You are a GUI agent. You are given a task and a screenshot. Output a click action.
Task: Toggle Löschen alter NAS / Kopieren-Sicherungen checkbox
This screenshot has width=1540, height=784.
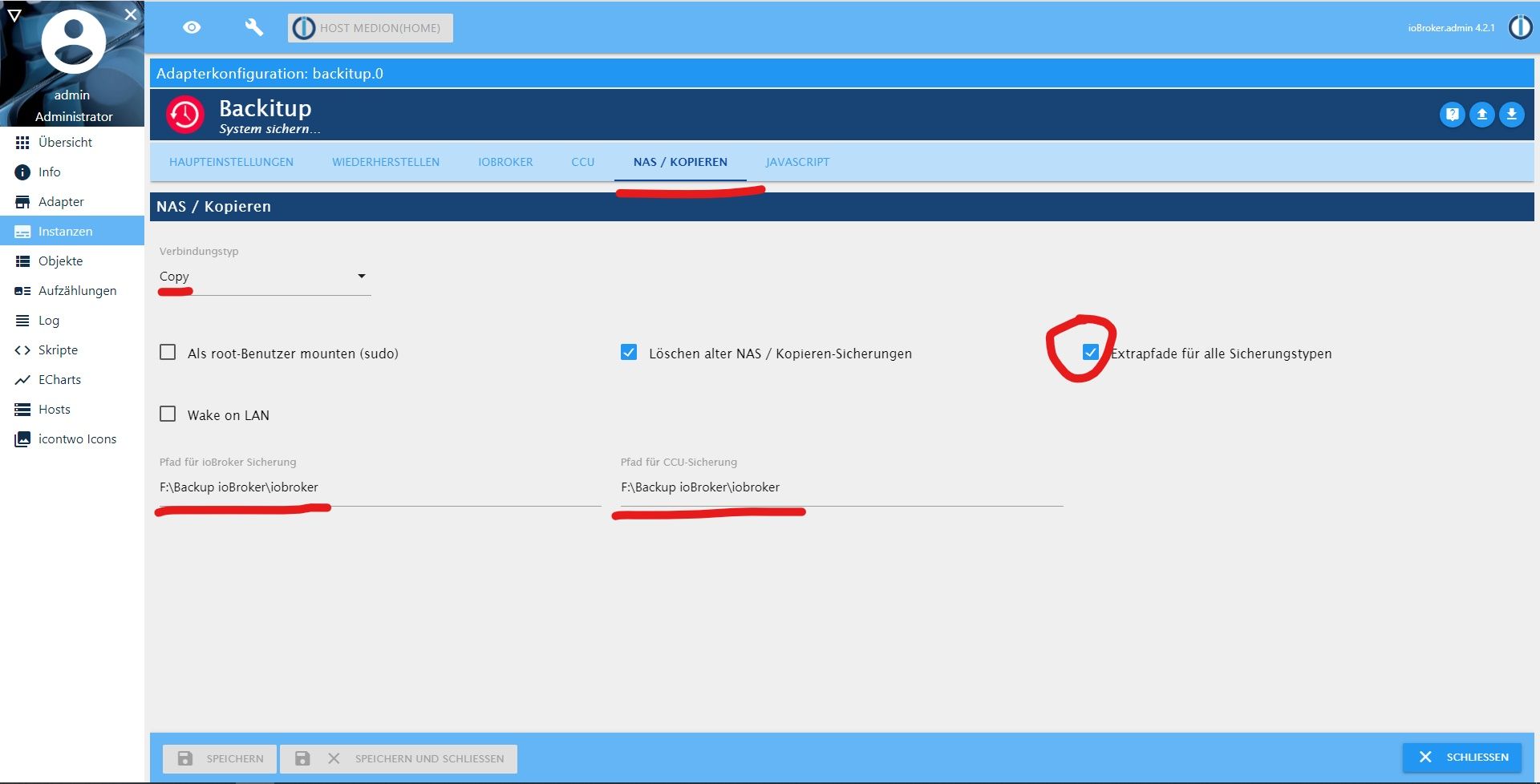(629, 352)
